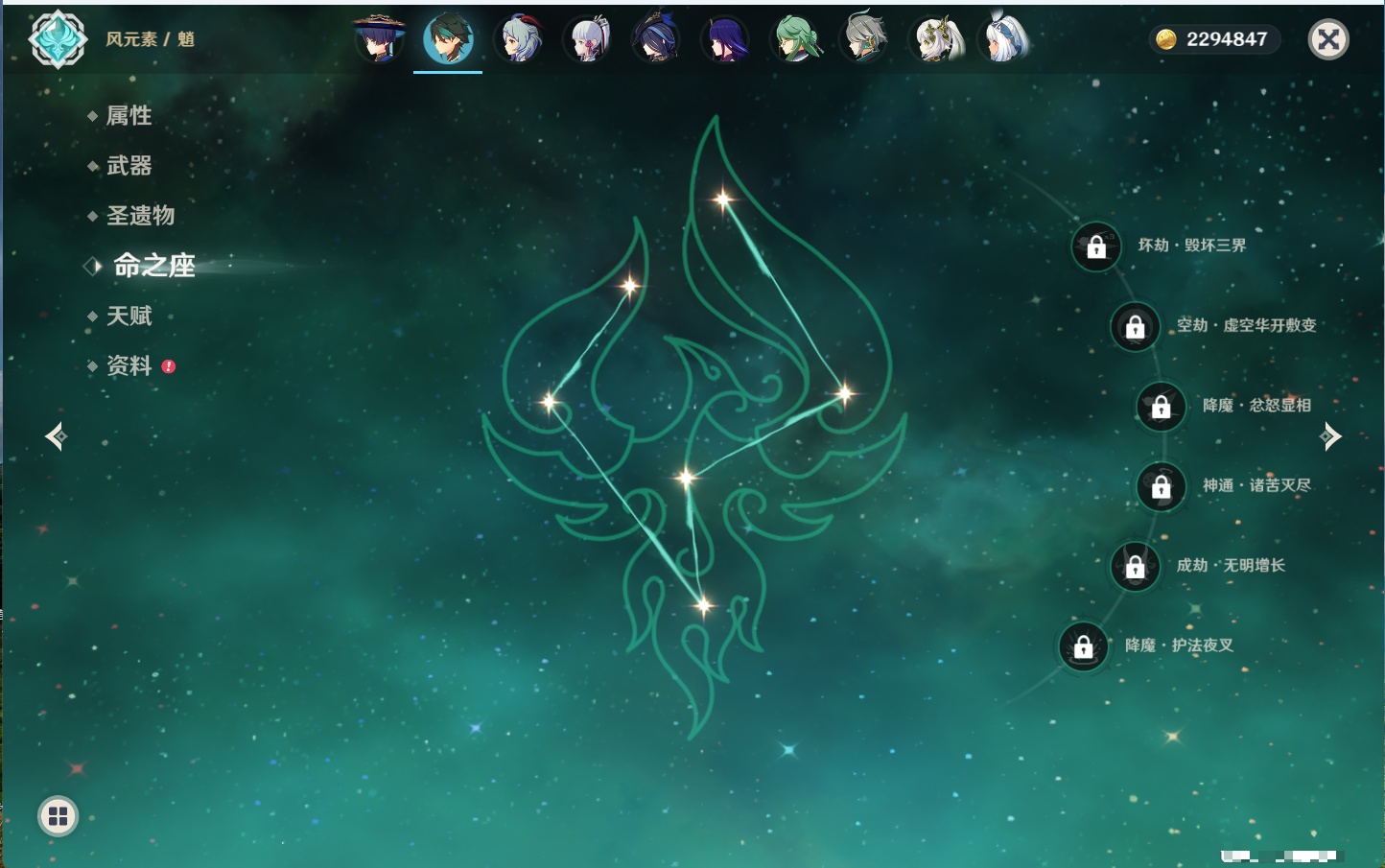Close the character screen with X
Image resolution: width=1385 pixels, height=868 pixels.
(1328, 39)
